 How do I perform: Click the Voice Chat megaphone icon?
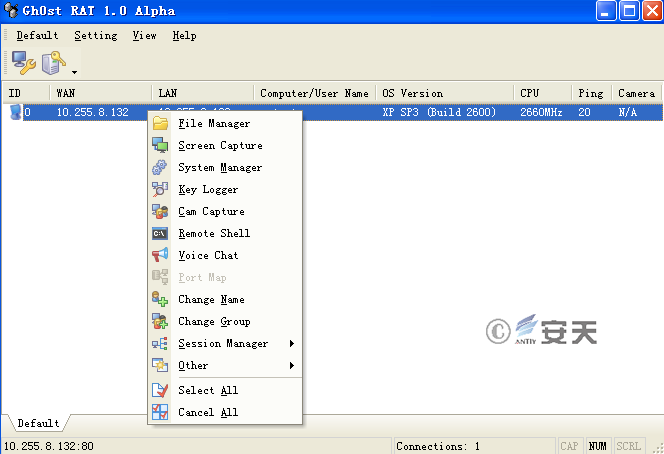160,255
